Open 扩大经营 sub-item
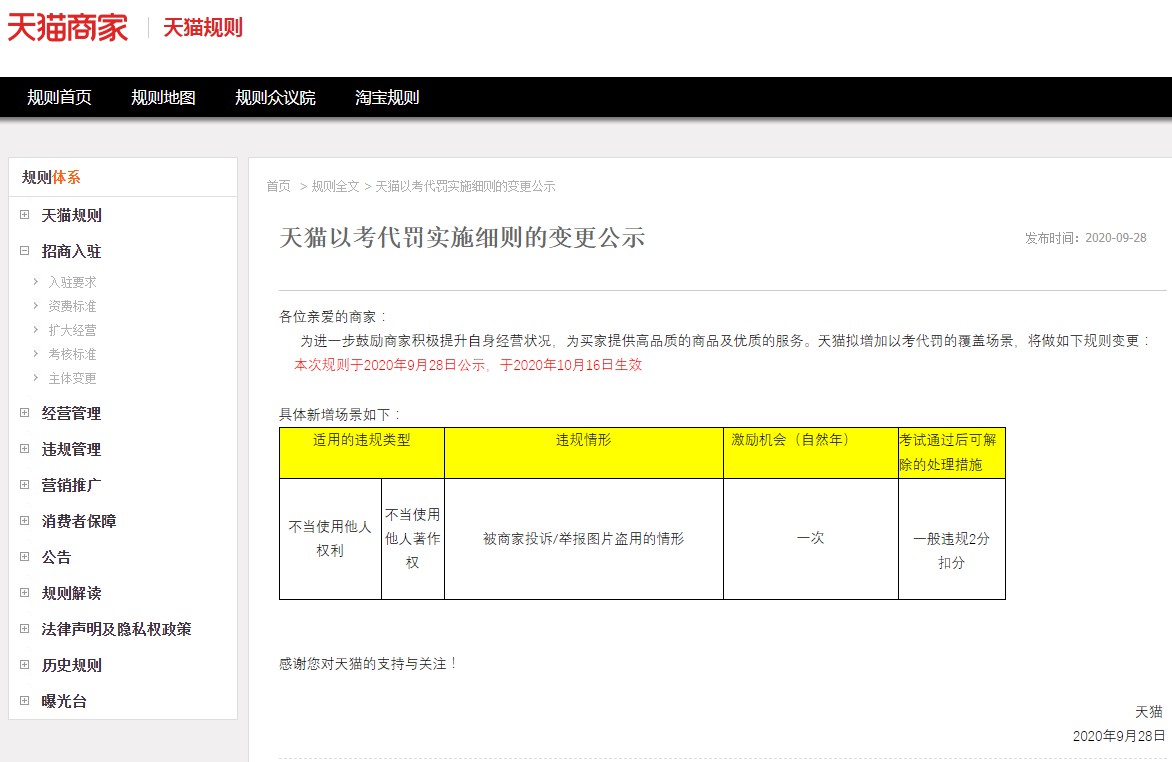The width and height of the screenshot is (1172, 762). pos(73,330)
